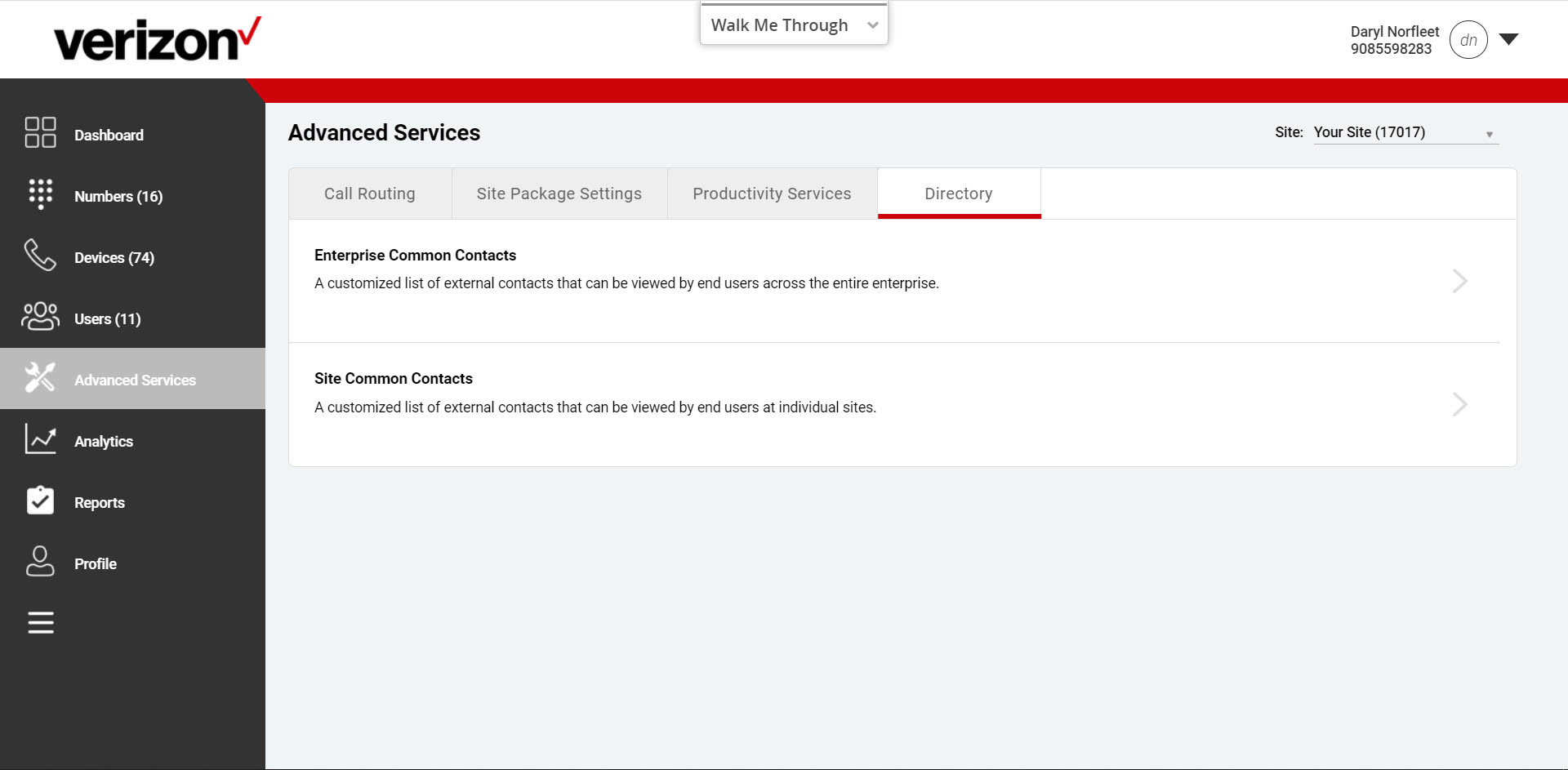Go to Numbers (16) label
This screenshot has height=770, width=1568.
(x=118, y=196)
